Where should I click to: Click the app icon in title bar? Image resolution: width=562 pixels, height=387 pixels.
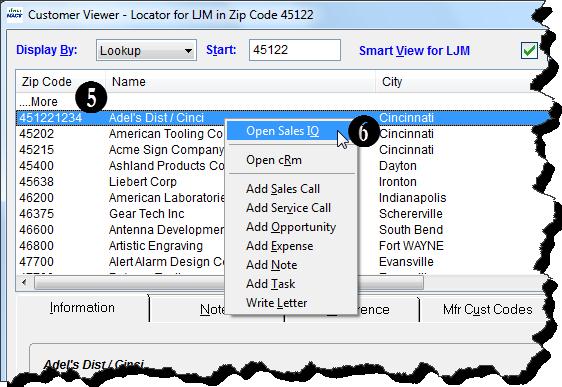14,15
